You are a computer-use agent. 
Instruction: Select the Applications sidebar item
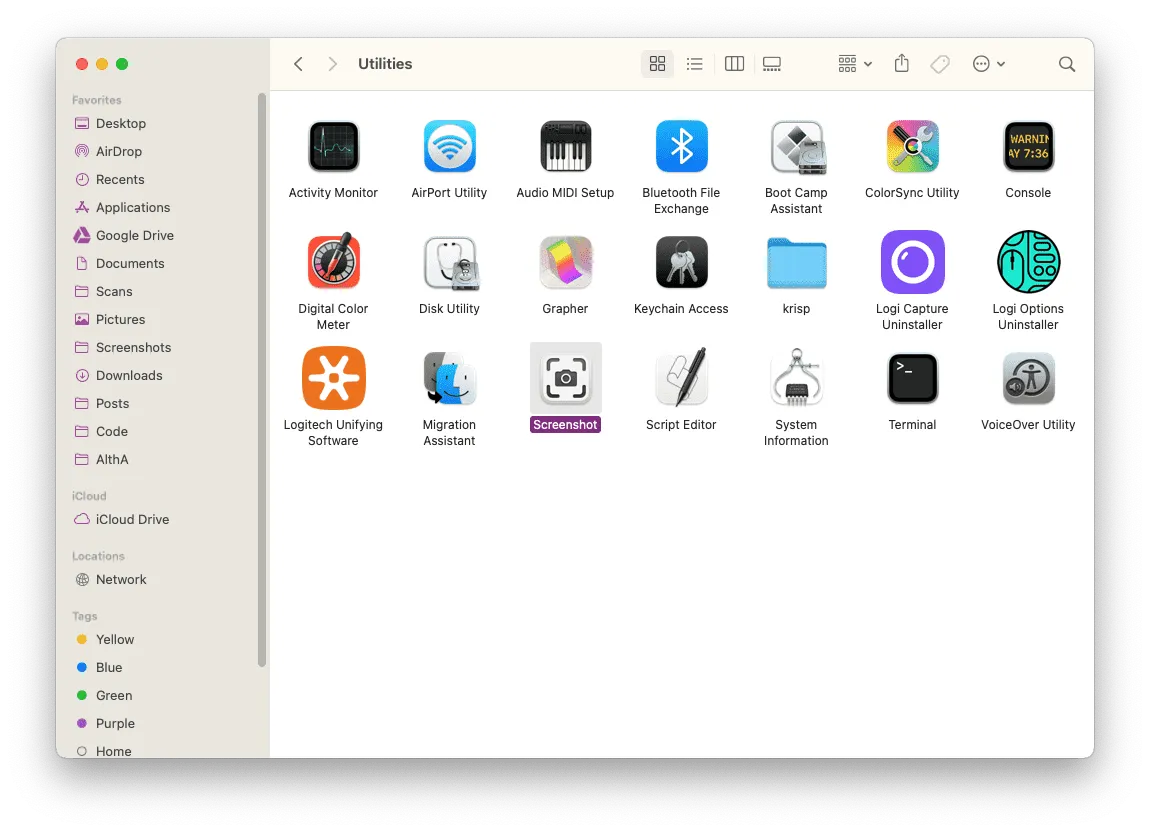[131, 207]
